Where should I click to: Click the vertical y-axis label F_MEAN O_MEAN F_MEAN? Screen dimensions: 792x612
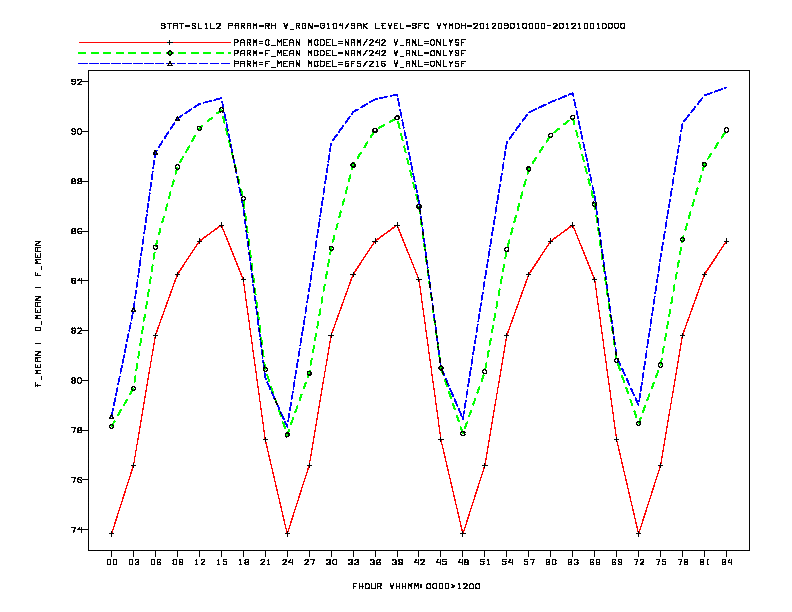[38, 314]
